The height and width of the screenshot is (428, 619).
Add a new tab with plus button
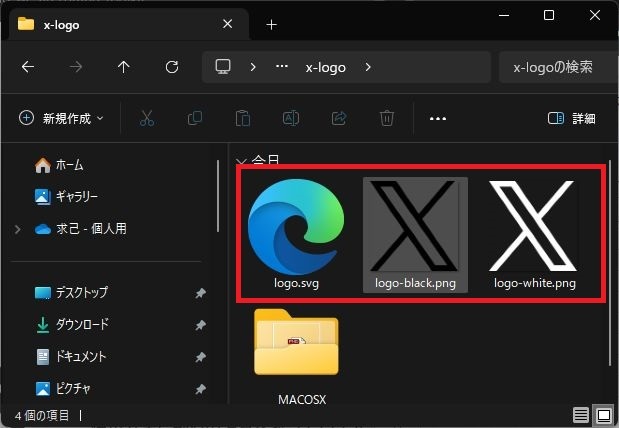tap(271, 25)
